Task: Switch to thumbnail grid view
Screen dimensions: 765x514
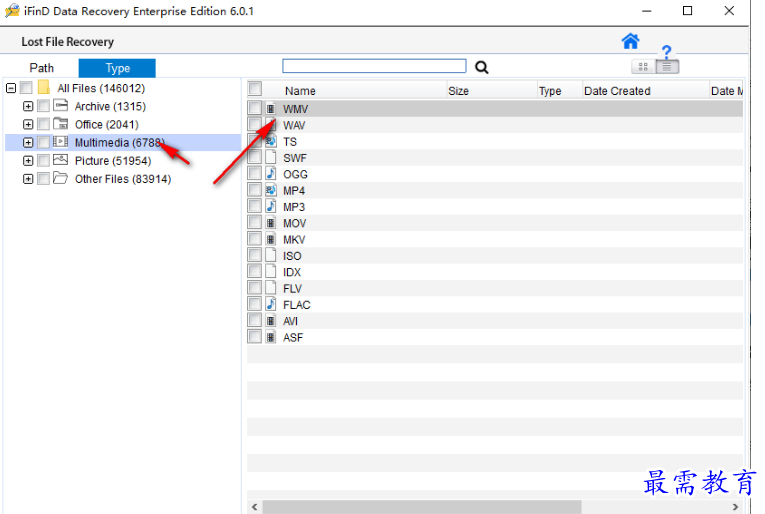Action: (x=643, y=67)
